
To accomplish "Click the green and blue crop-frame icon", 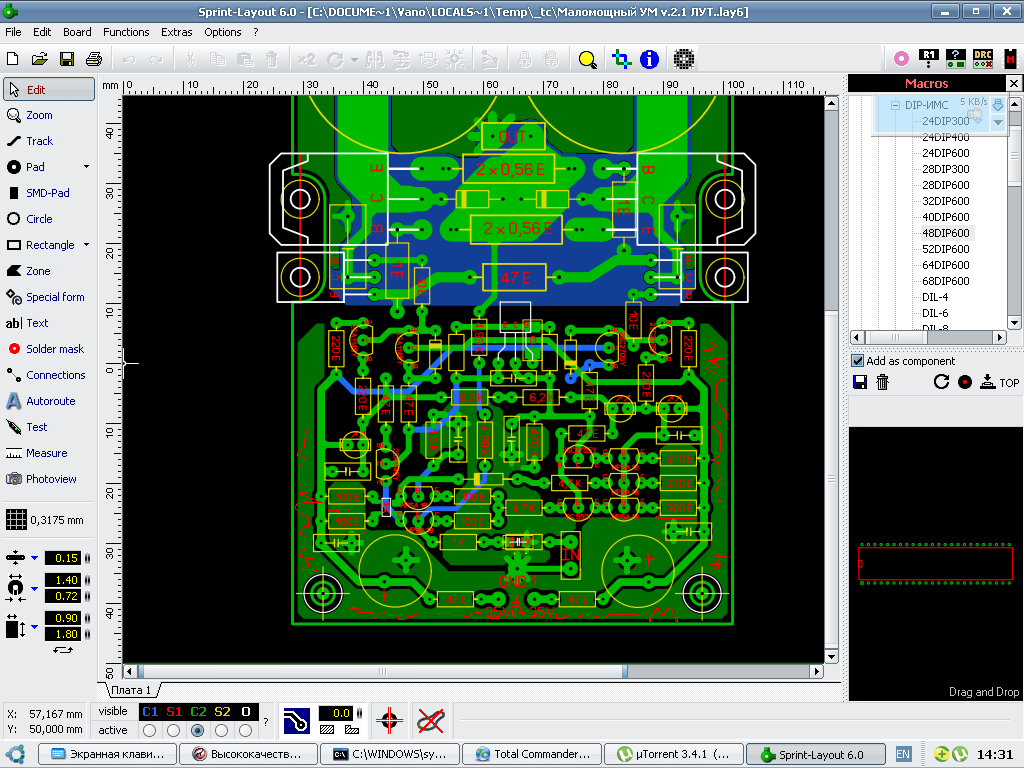I will (622, 59).
